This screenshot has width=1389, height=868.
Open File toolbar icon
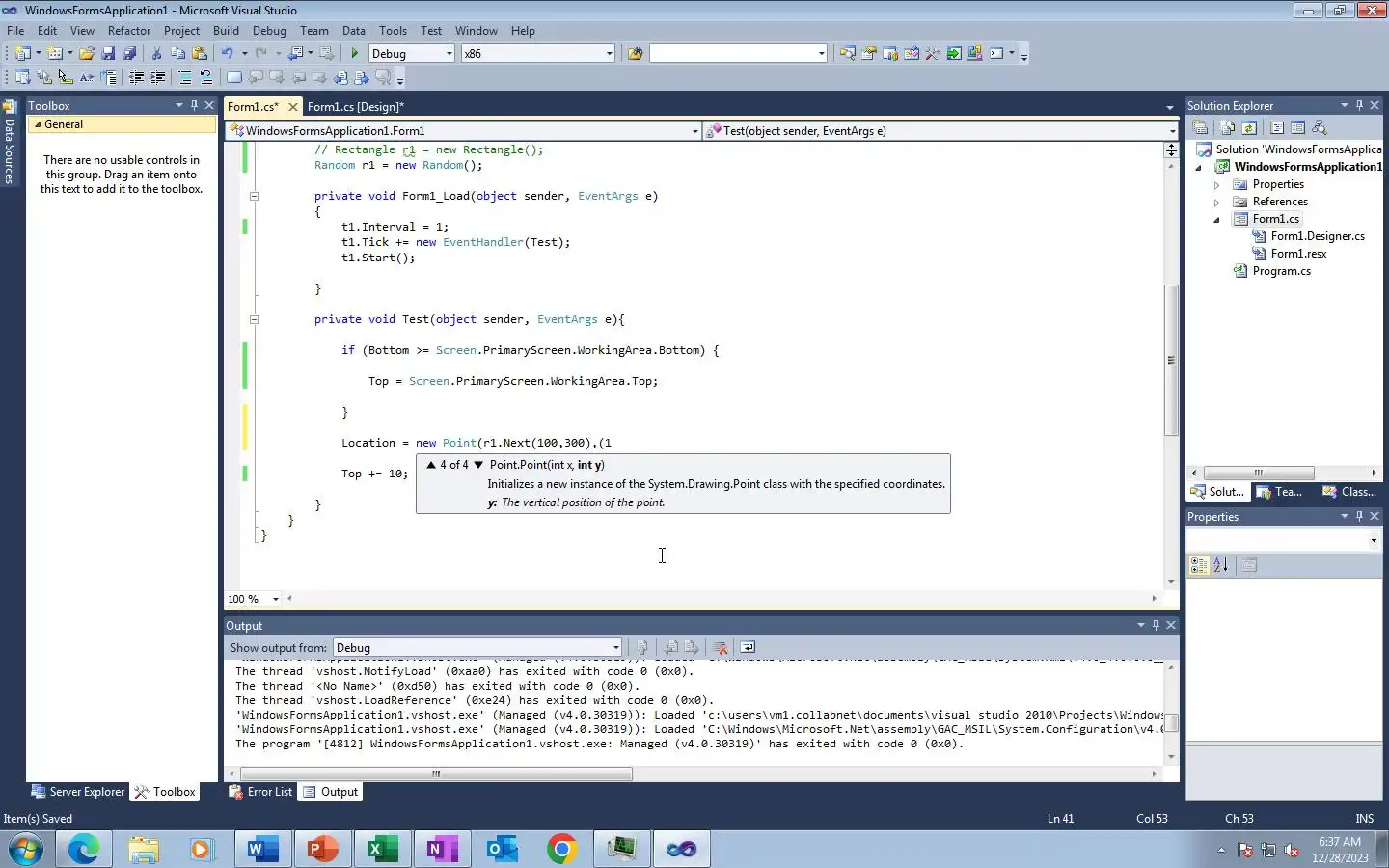click(x=87, y=54)
